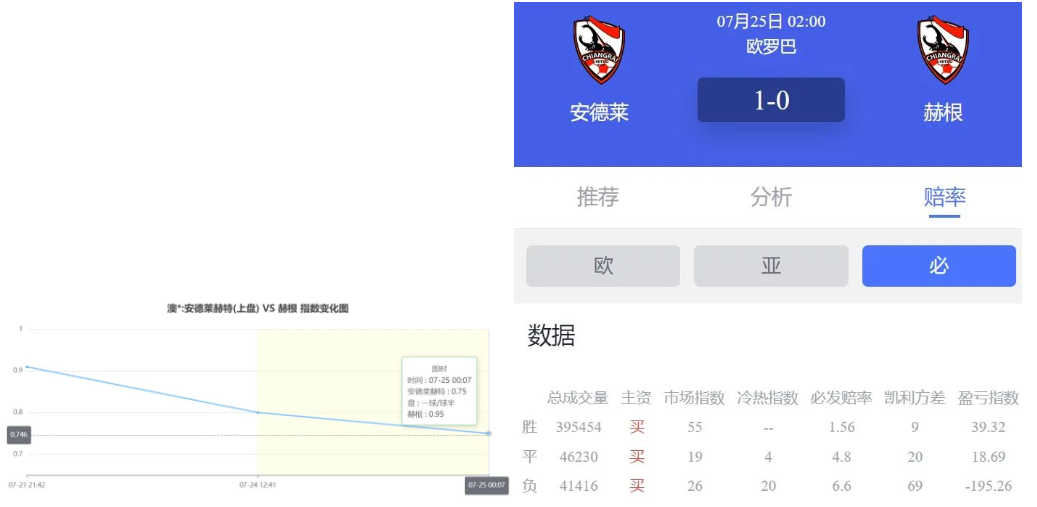The height and width of the screenshot is (507, 1037).
Task: Select the 赔率 tab
Action: 944,197
